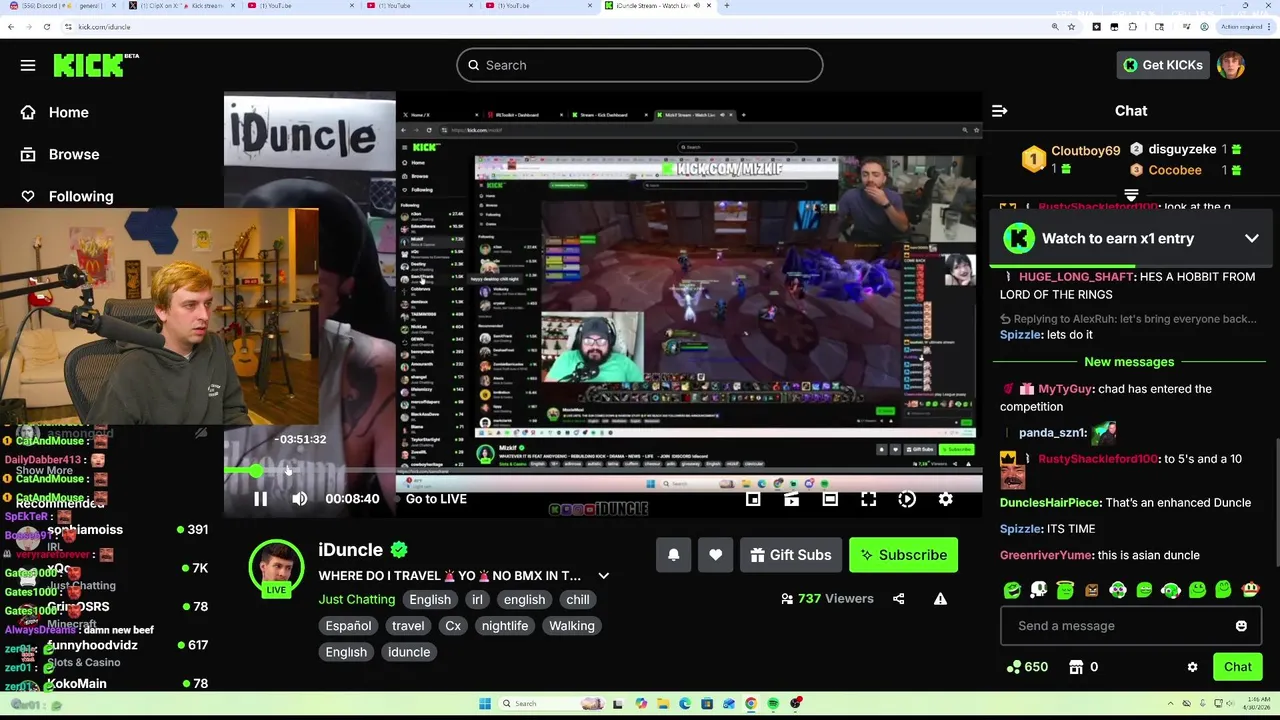The height and width of the screenshot is (720, 1280).
Task: Open the user avatar menu at top right
Action: (x=1231, y=65)
